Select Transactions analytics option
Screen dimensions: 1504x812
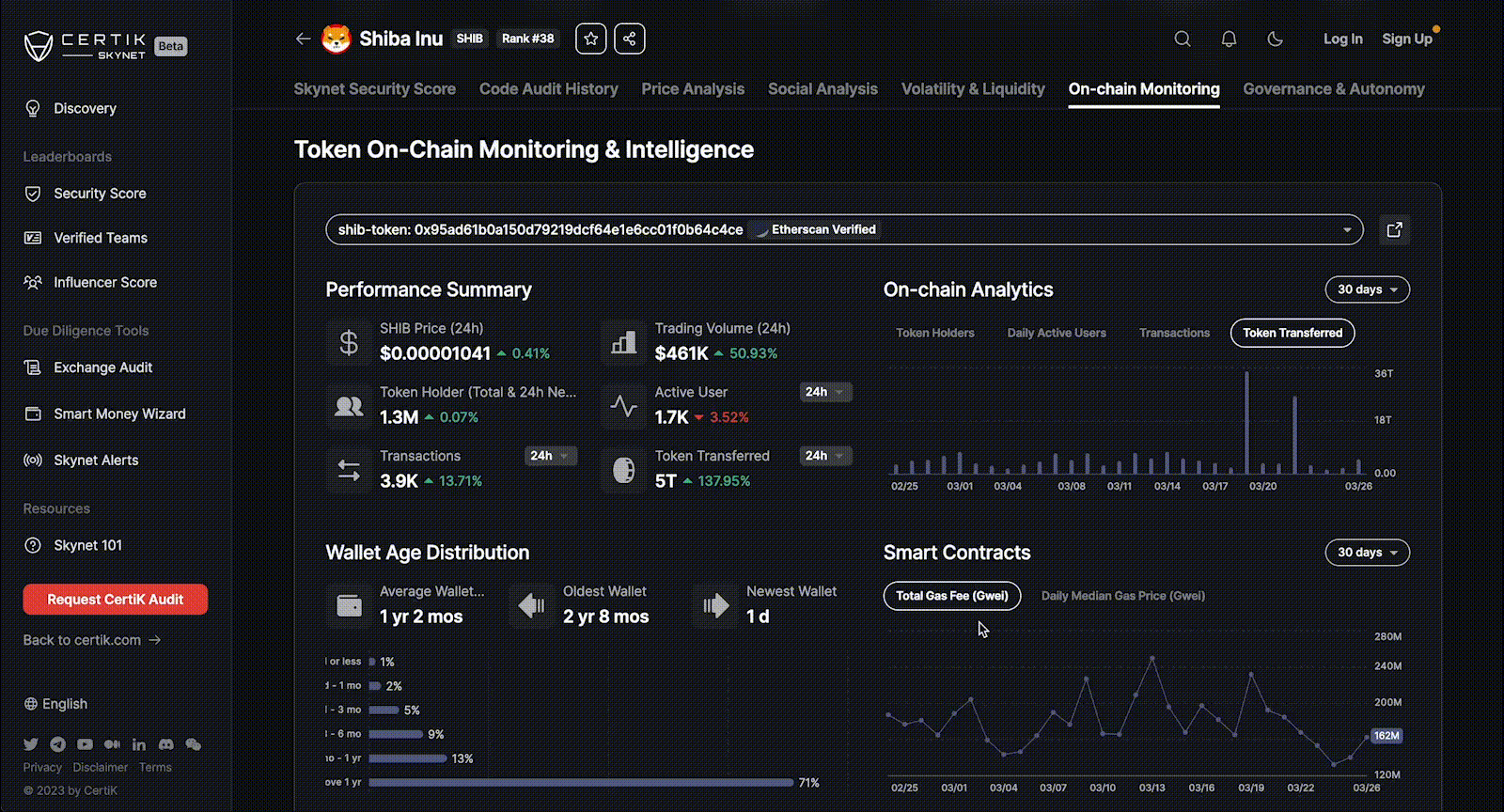coord(1174,333)
